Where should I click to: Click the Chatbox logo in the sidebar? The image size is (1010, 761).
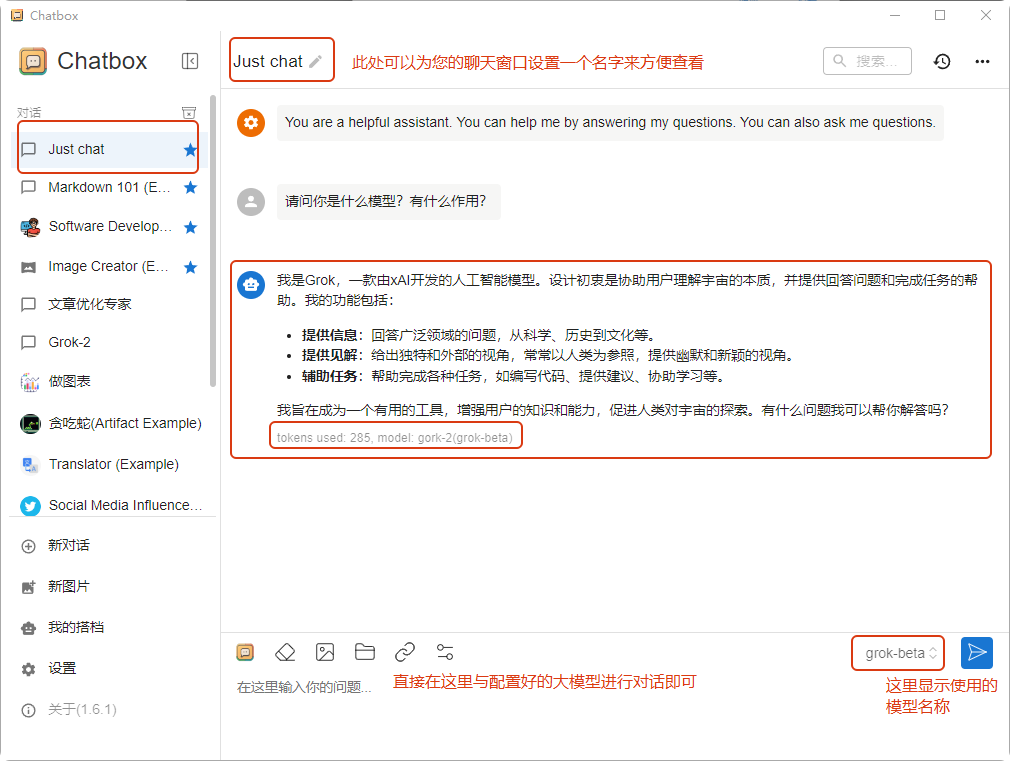(33, 61)
